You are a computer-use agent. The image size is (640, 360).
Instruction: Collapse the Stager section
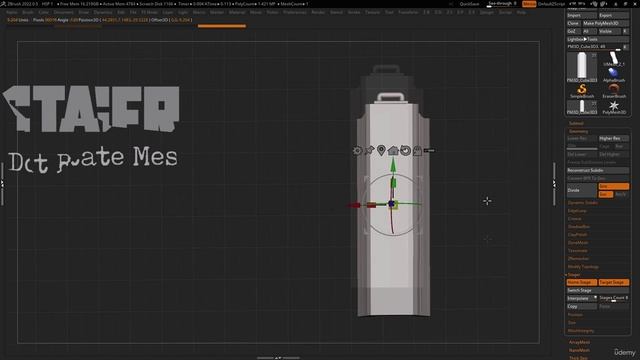[x=573, y=275]
